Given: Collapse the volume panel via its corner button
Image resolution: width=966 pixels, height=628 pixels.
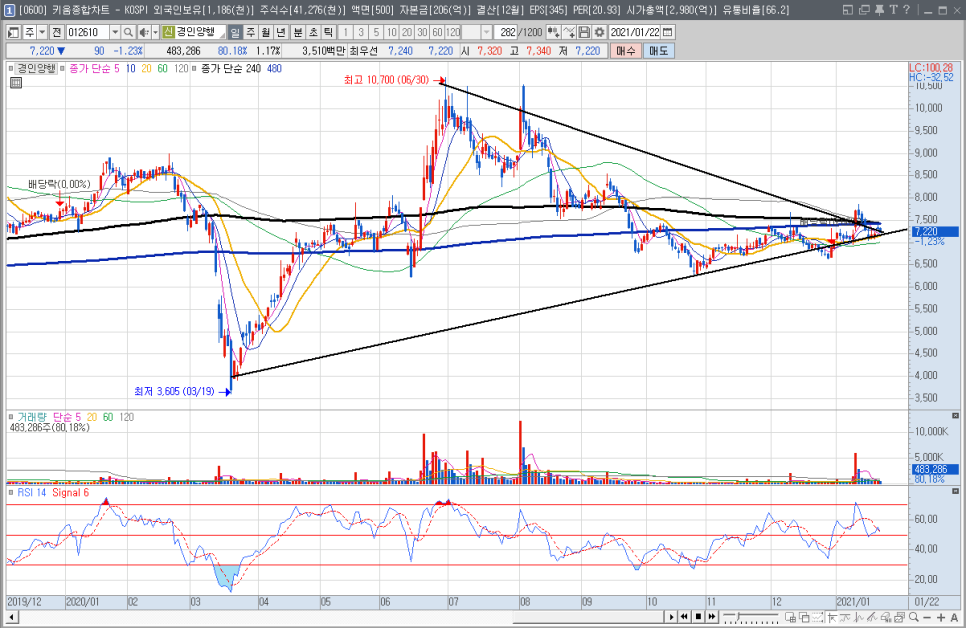Looking at the screenshot, I should pos(956,416).
